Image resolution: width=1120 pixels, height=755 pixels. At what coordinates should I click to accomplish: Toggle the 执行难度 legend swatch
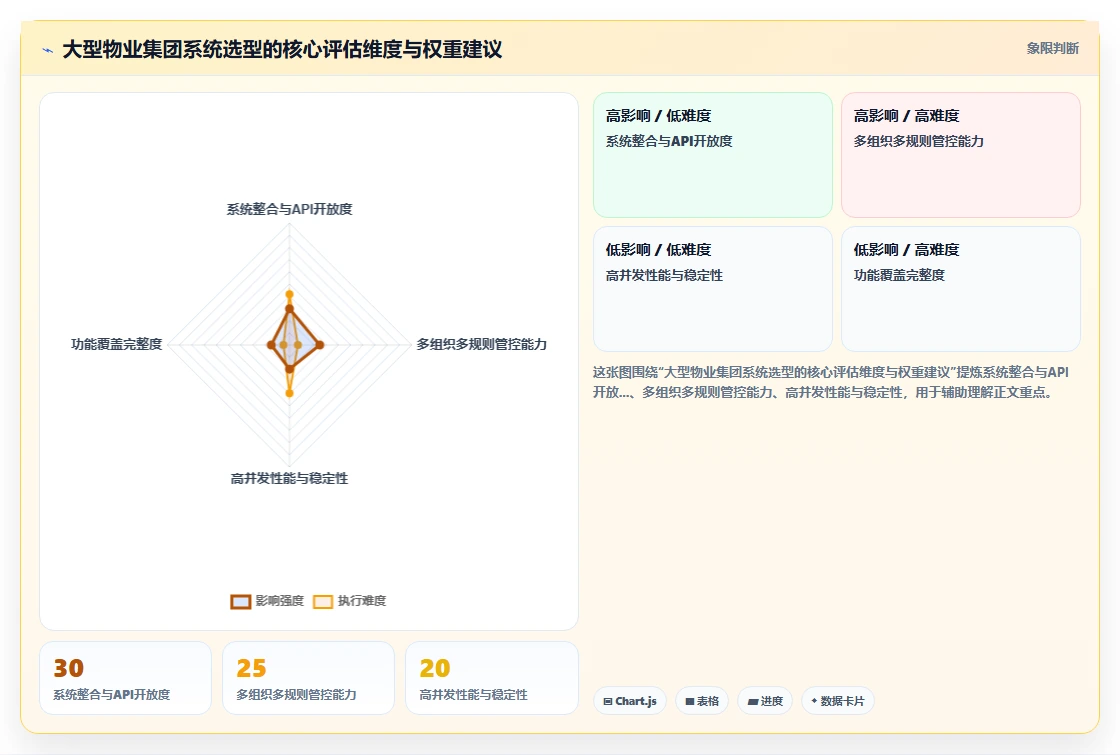(x=323, y=601)
